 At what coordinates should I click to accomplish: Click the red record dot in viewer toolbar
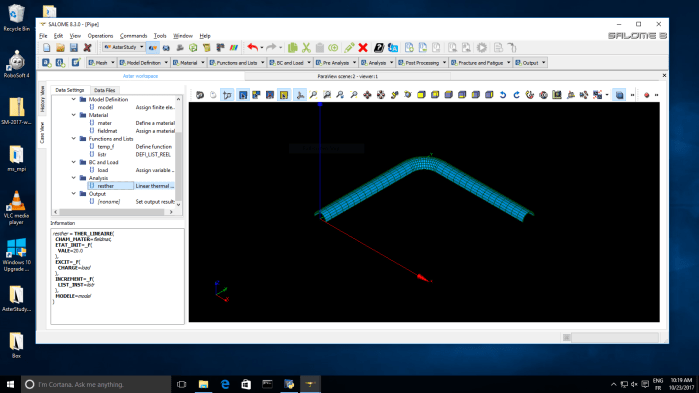[x=646, y=95]
